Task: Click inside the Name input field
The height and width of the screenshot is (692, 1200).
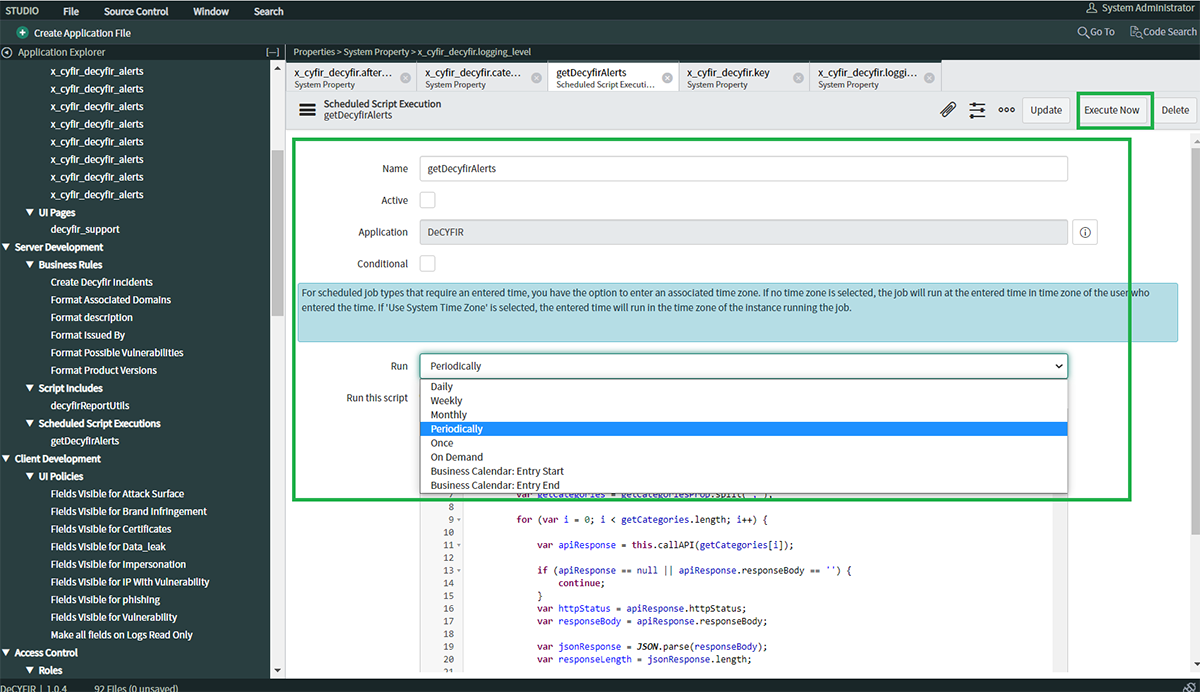Action: [x=742, y=169]
